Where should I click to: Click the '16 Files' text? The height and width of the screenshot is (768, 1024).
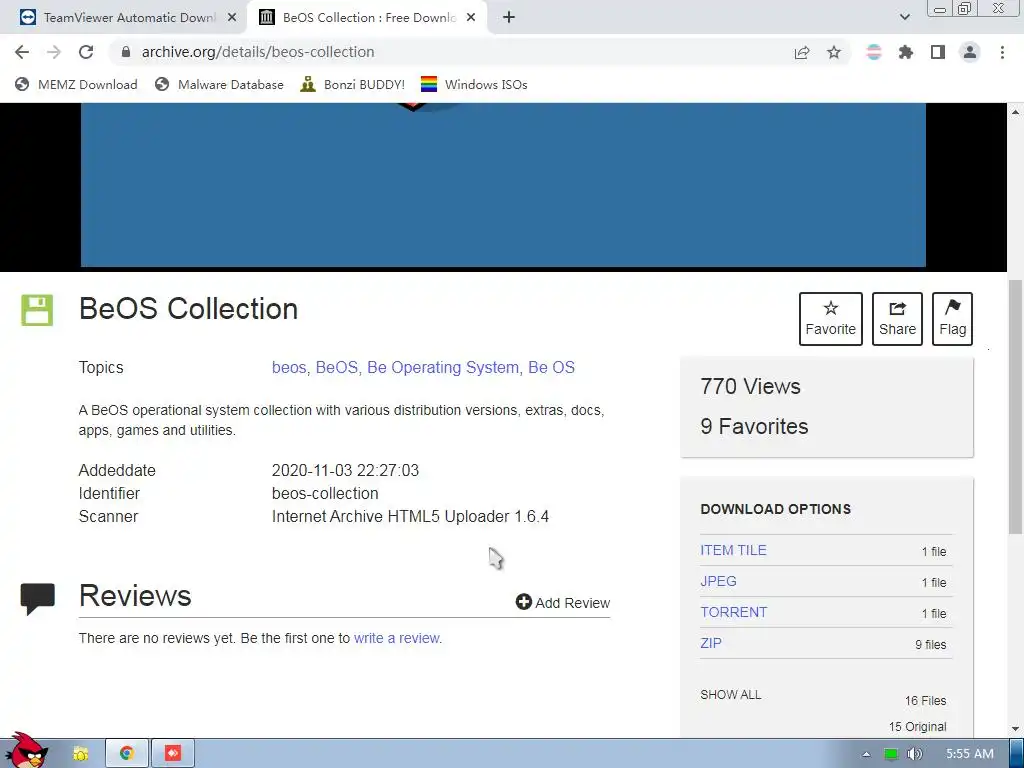(925, 701)
